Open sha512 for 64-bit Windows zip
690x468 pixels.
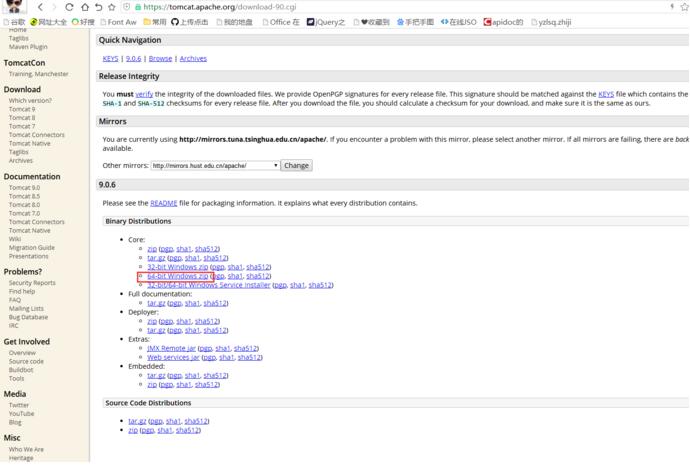click(258, 276)
